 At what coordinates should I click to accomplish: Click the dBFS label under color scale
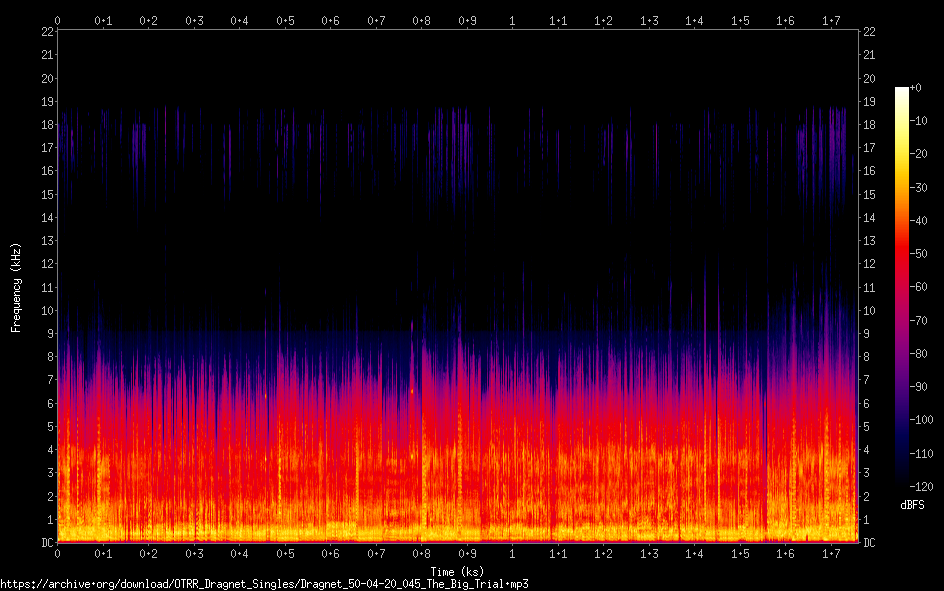click(x=912, y=505)
